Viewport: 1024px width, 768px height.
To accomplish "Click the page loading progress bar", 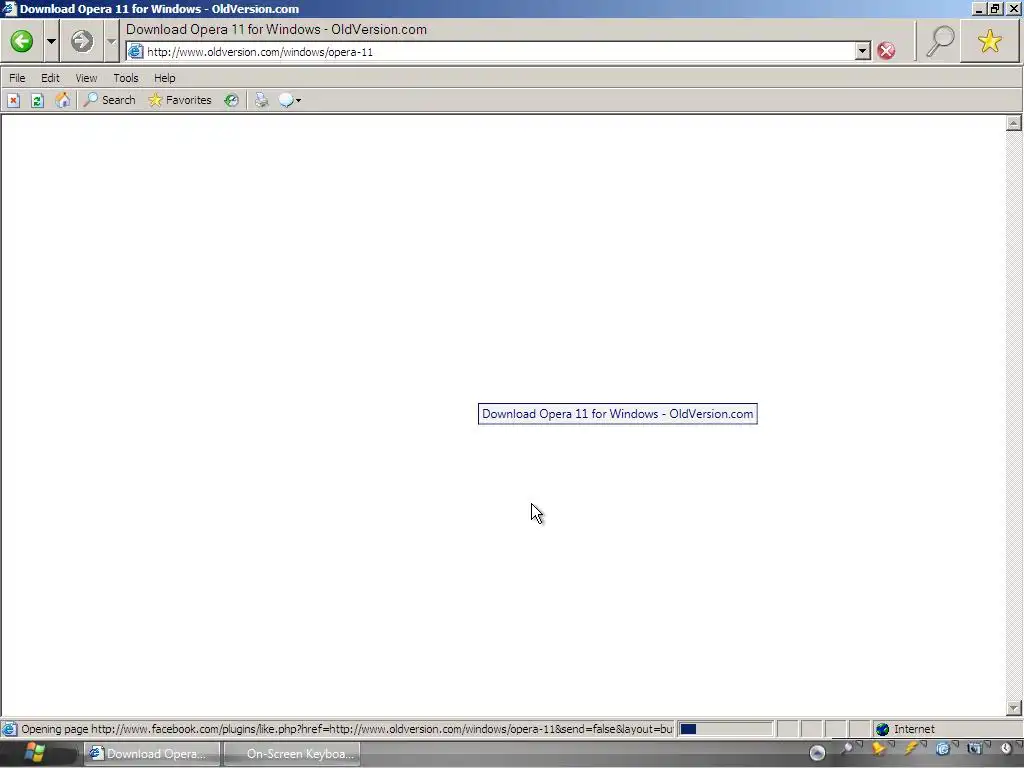I will click(725, 729).
